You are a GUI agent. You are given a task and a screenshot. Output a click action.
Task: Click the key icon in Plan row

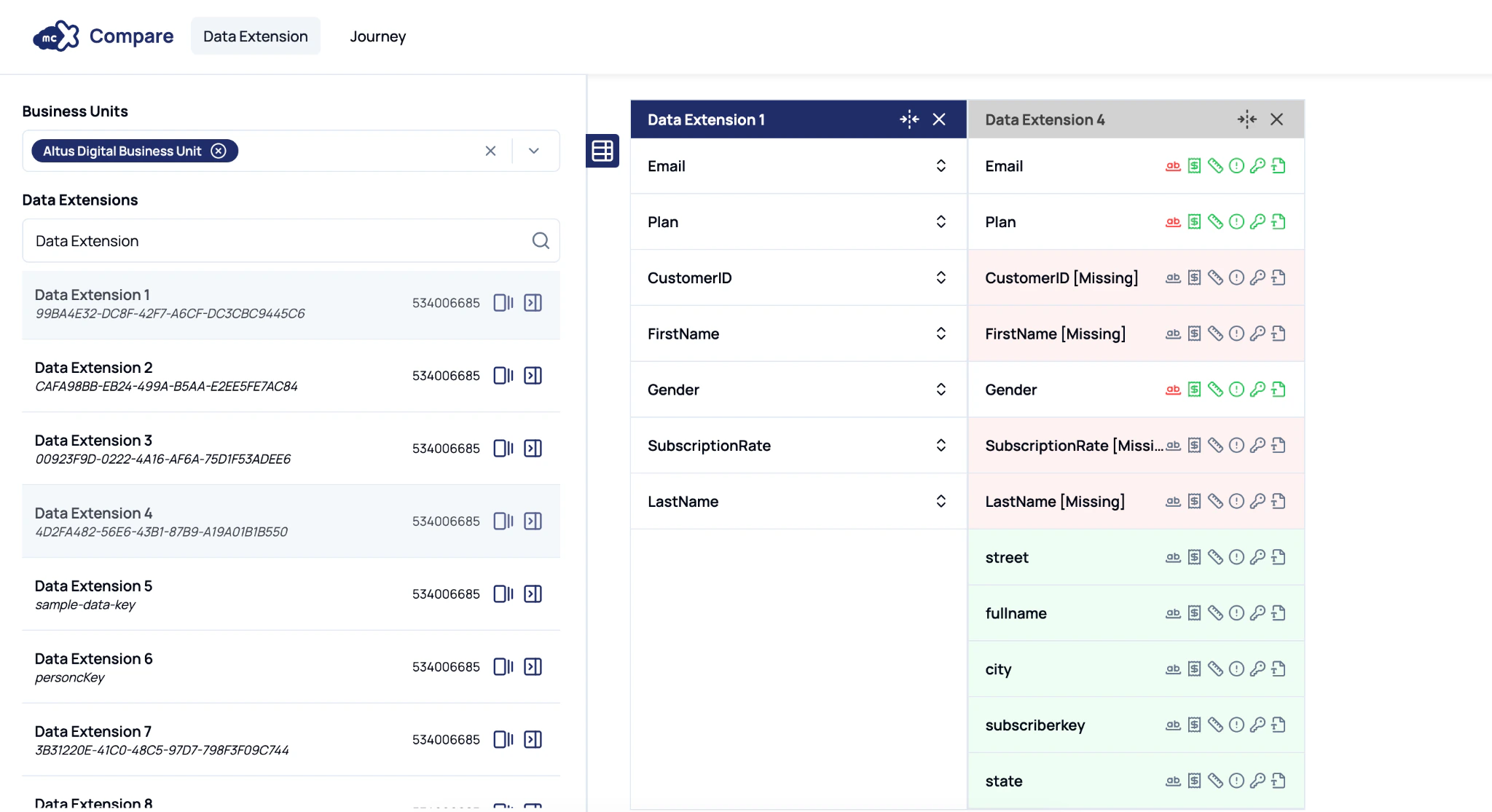[x=1257, y=222]
